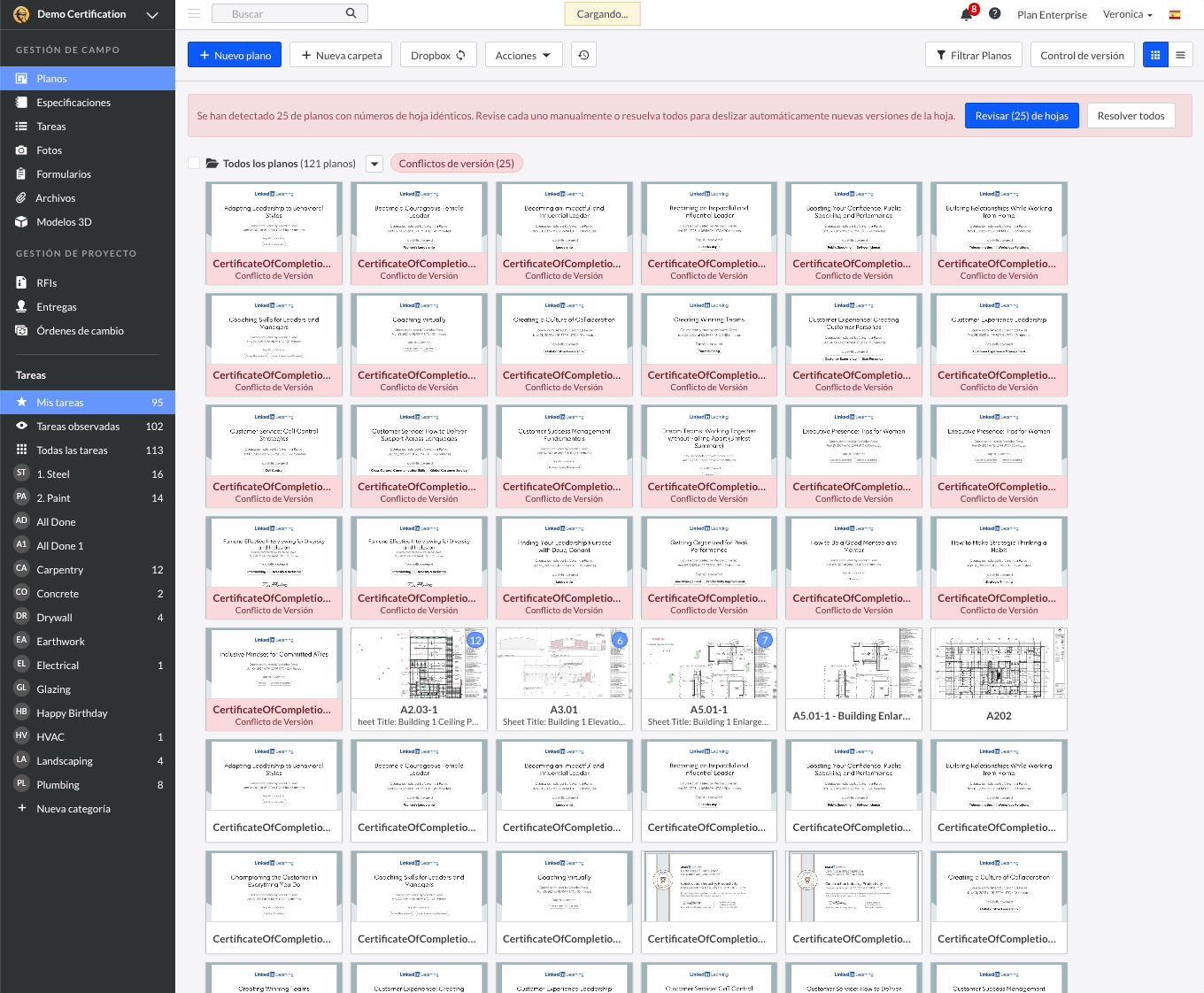Image resolution: width=1204 pixels, height=993 pixels.
Task: Click Conflictos de versión (25) tag
Action: [457, 164]
